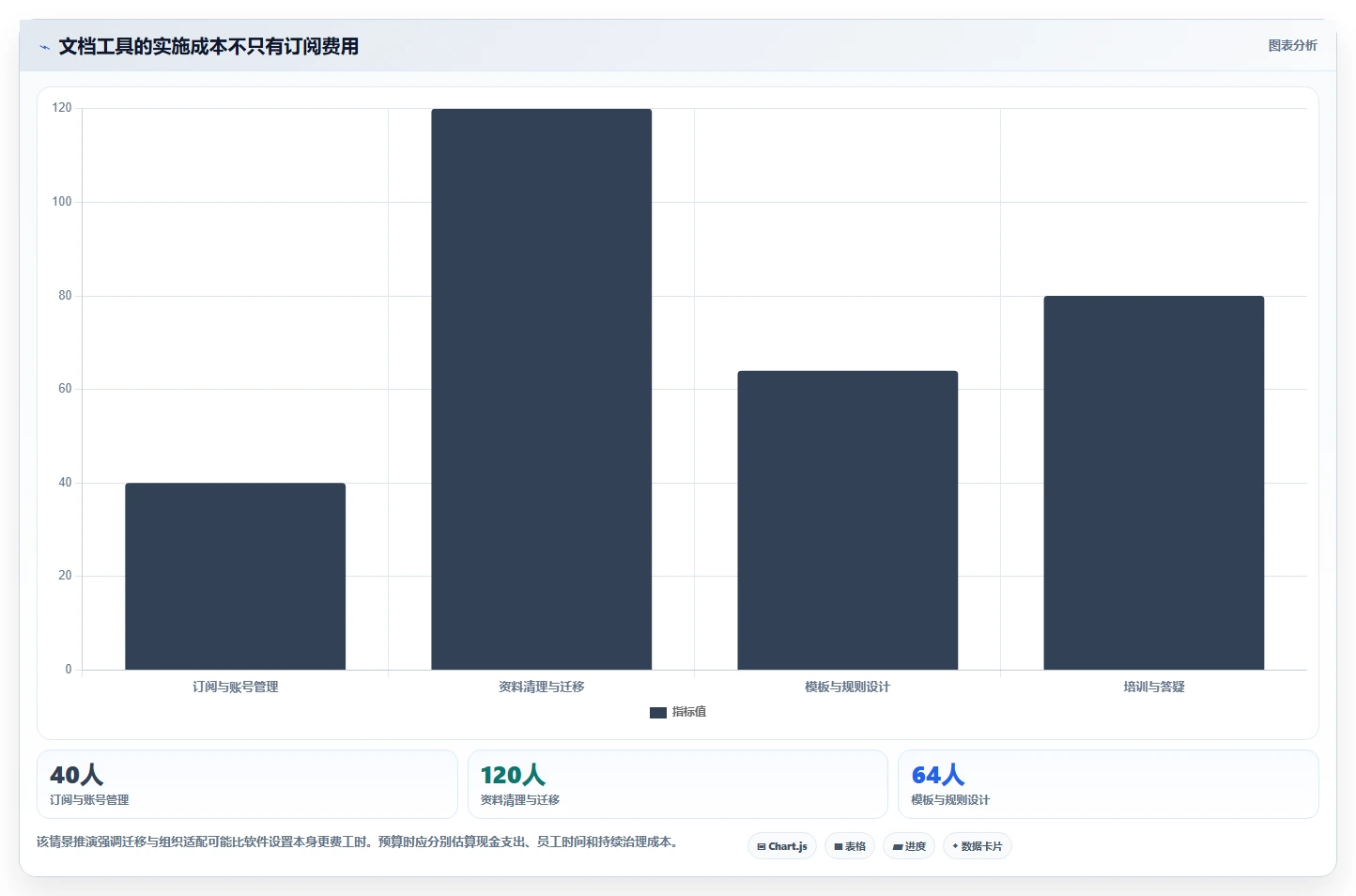Click the y-axis value 120
The height and width of the screenshot is (896, 1356).
pyautogui.click(x=62, y=108)
